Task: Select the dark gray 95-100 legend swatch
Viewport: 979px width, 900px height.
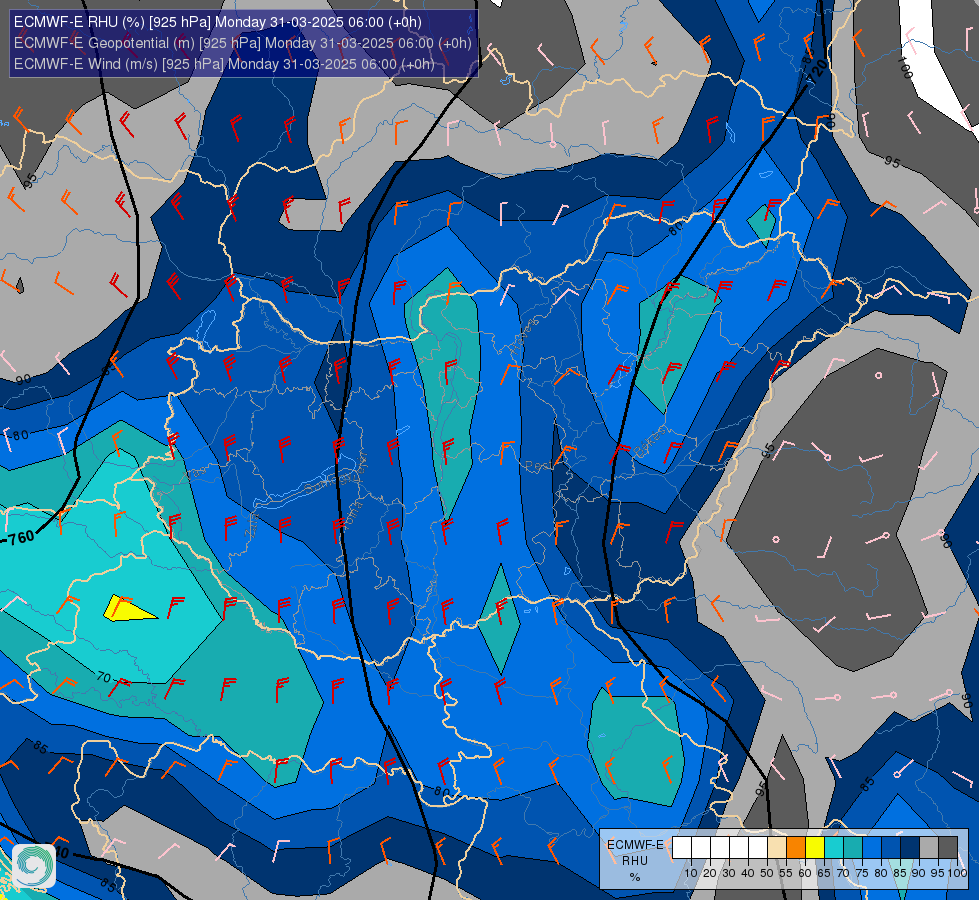Action: click(x=948, y=847)
